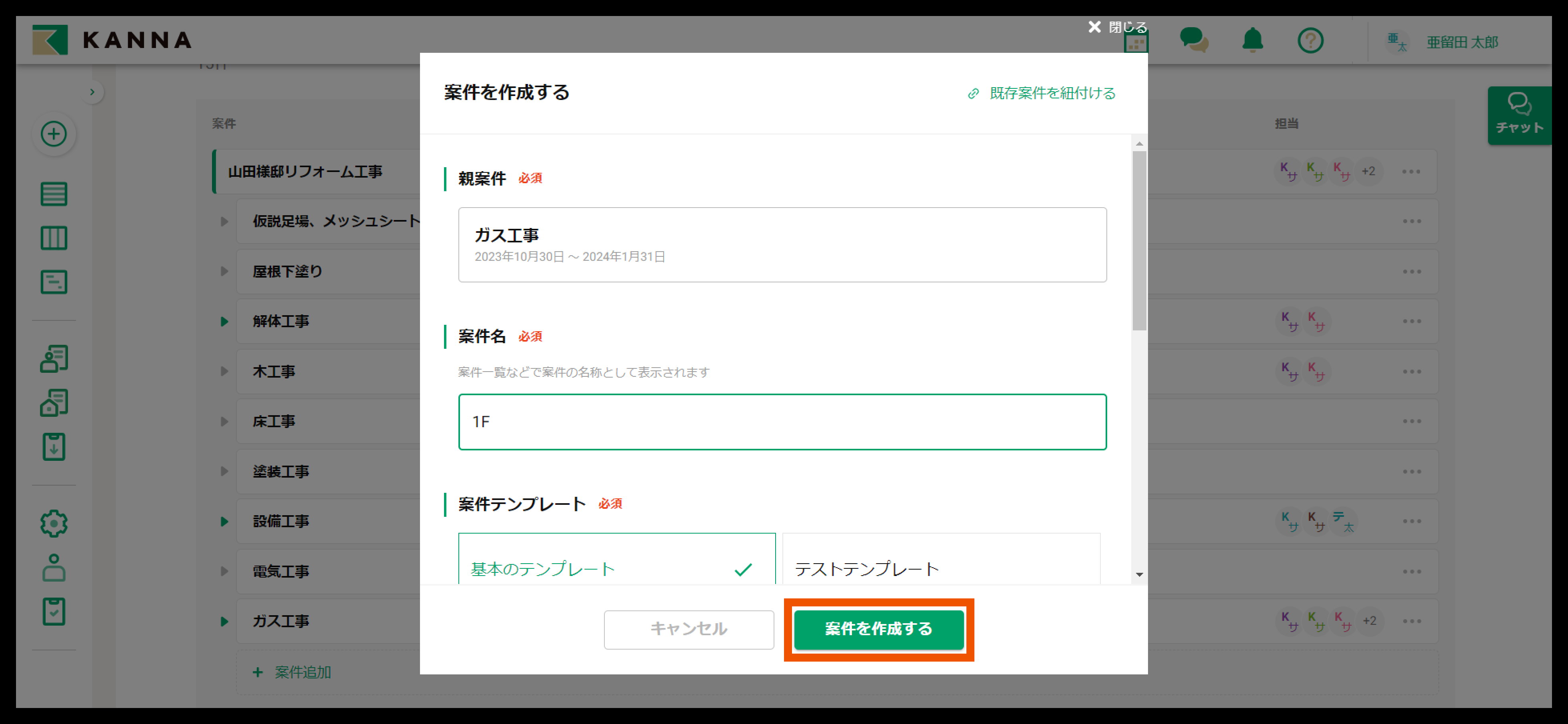Open the settings gear in sidebar
Screen dimensions: 1568x724
click(54, 523)
